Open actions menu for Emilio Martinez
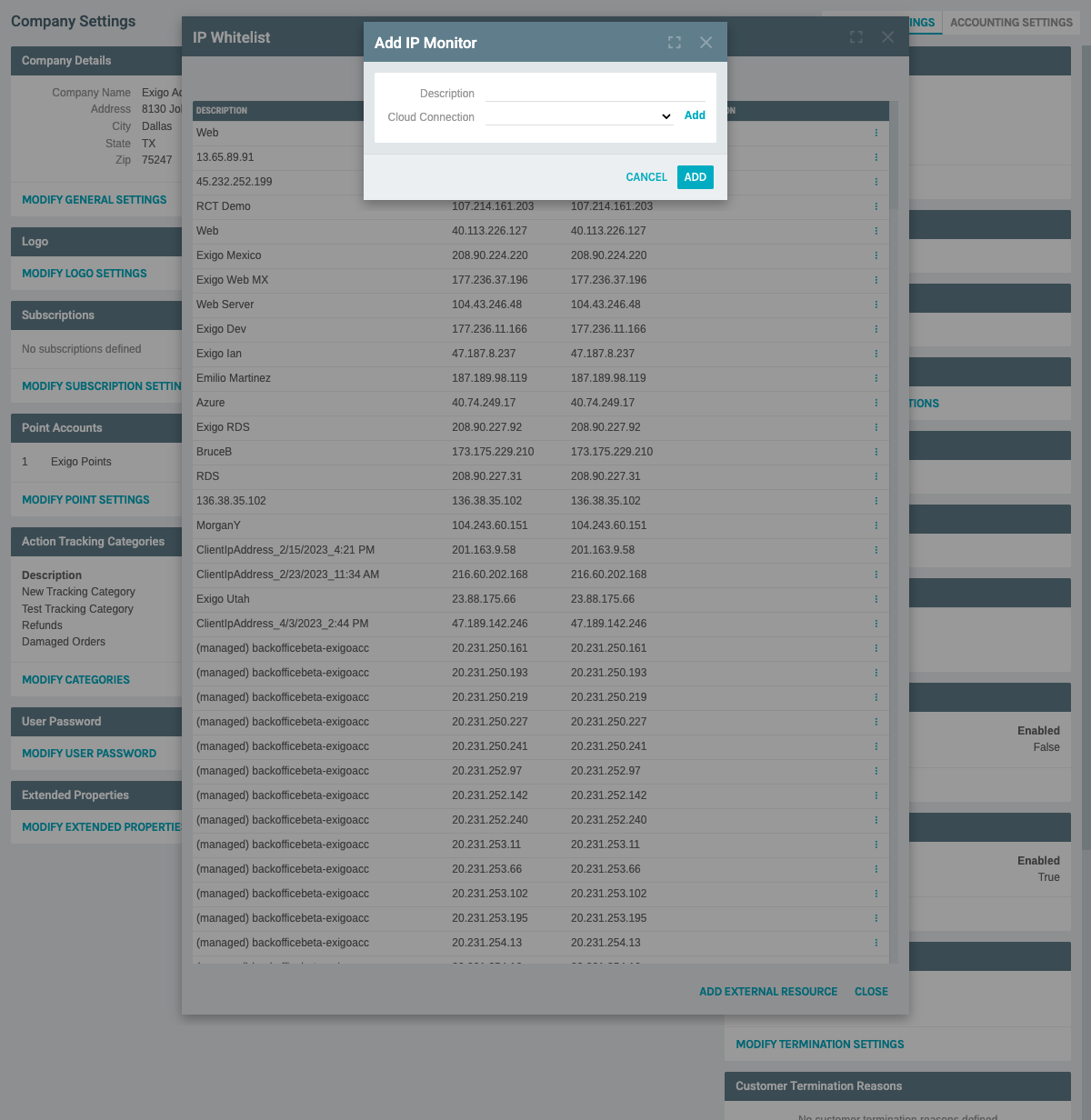Image resolution: width=1091 pixels, height=1120 pixels. [876, 377]
